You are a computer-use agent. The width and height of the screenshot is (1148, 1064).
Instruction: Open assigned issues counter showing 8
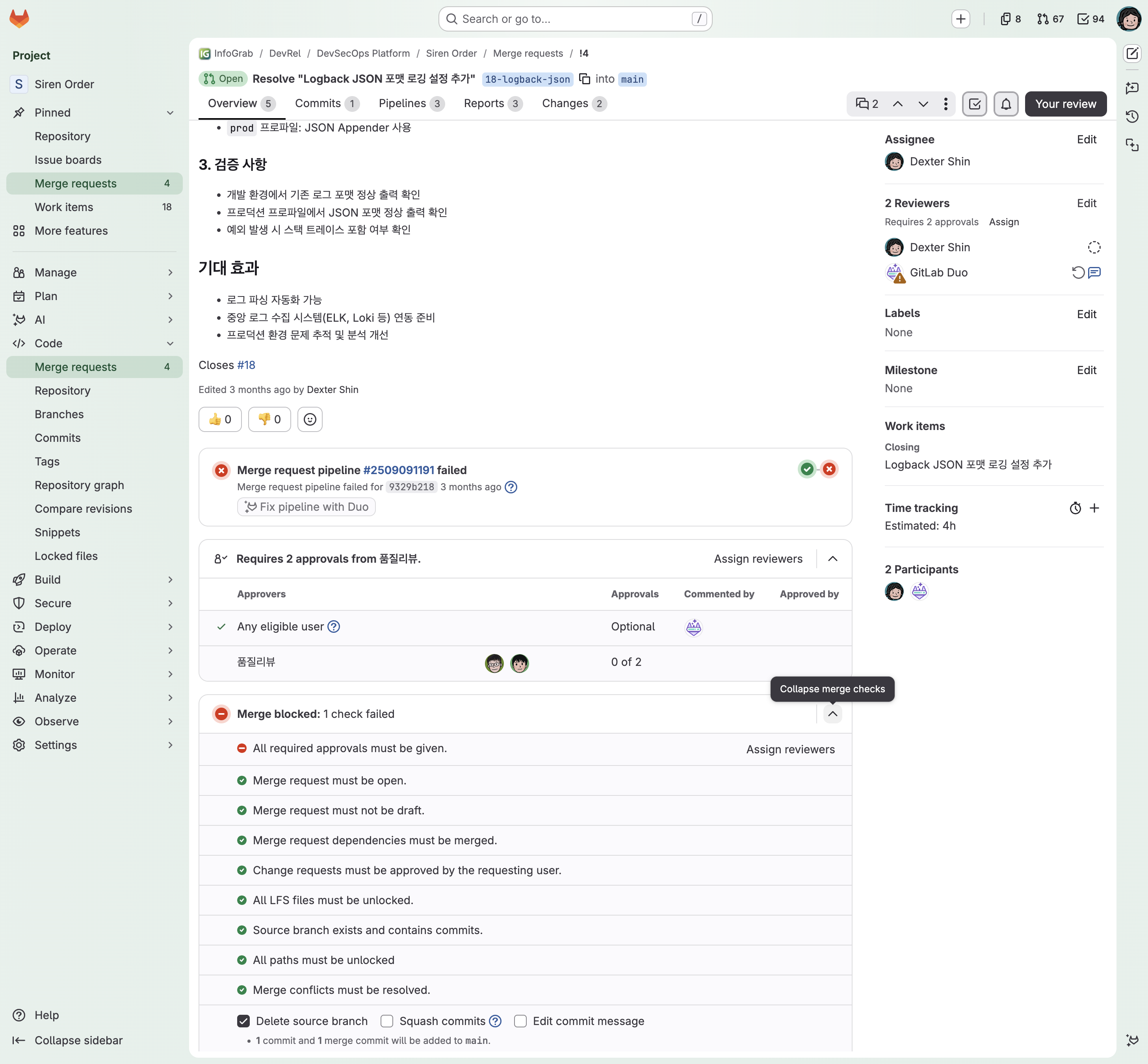(1011, 19)
